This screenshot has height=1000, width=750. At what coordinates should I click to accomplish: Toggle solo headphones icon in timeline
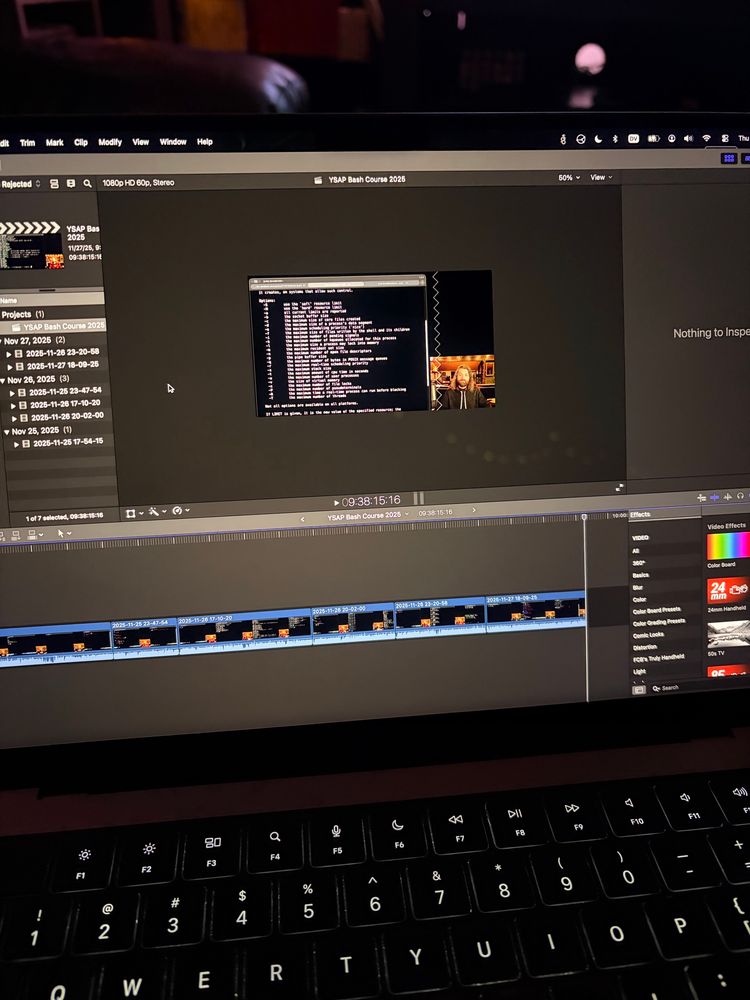coord(740,496)
